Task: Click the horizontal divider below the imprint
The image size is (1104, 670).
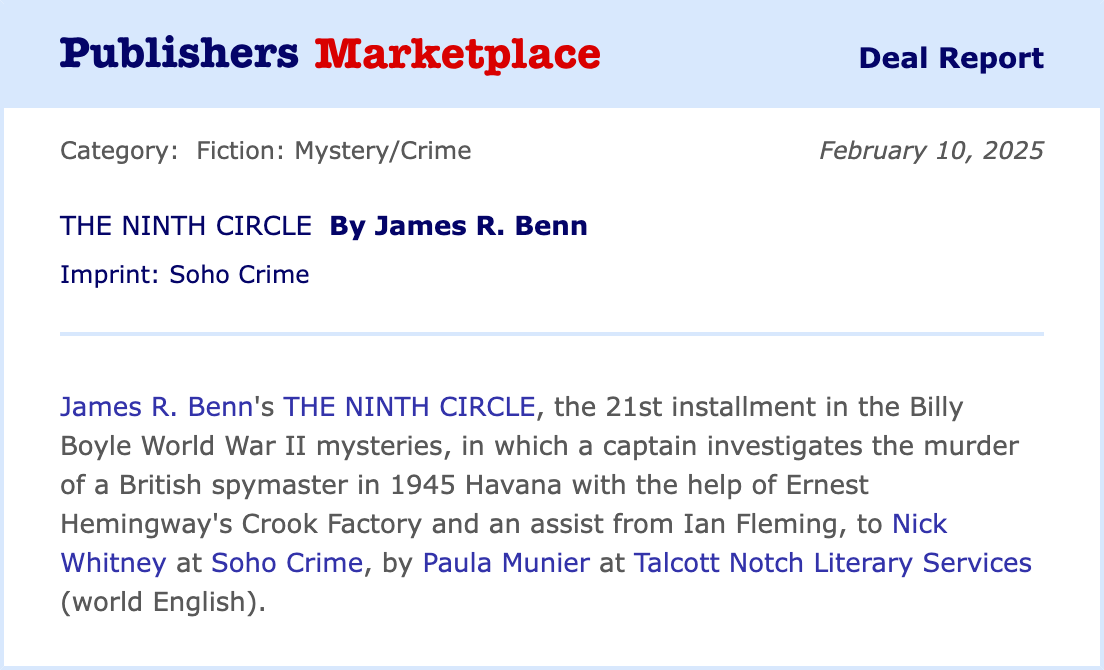Action: 552,333
